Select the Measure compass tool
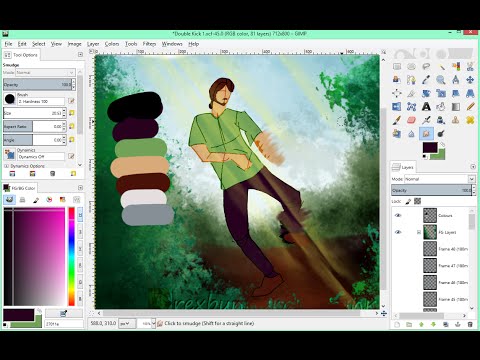480x360 pixels. [456, 80]
